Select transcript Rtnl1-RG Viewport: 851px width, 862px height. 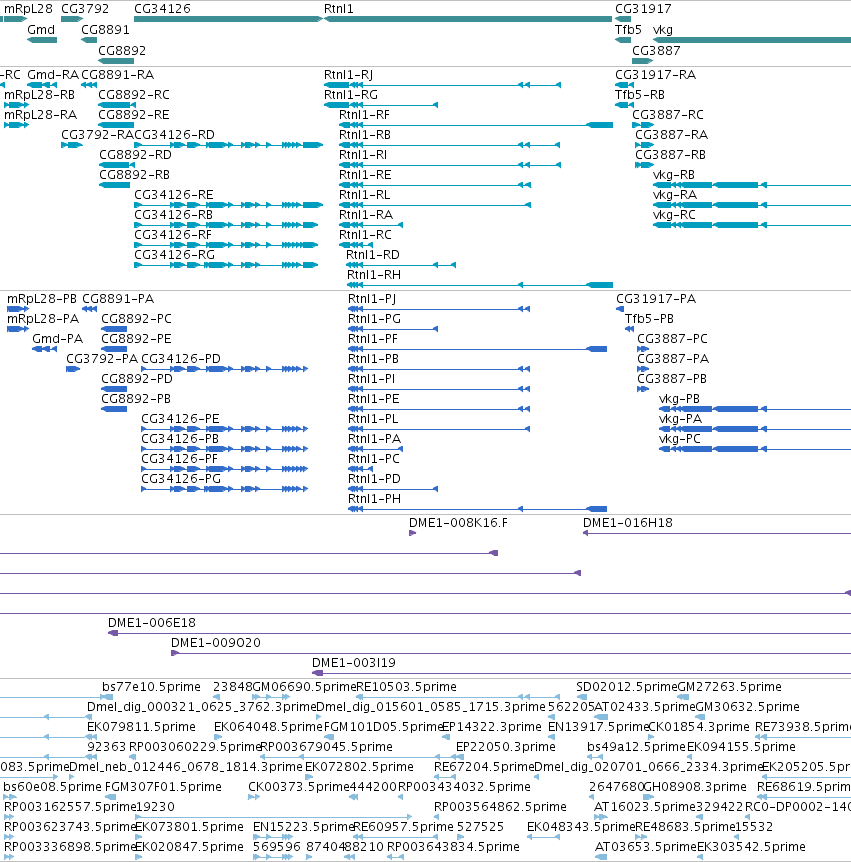pos(351,95)
